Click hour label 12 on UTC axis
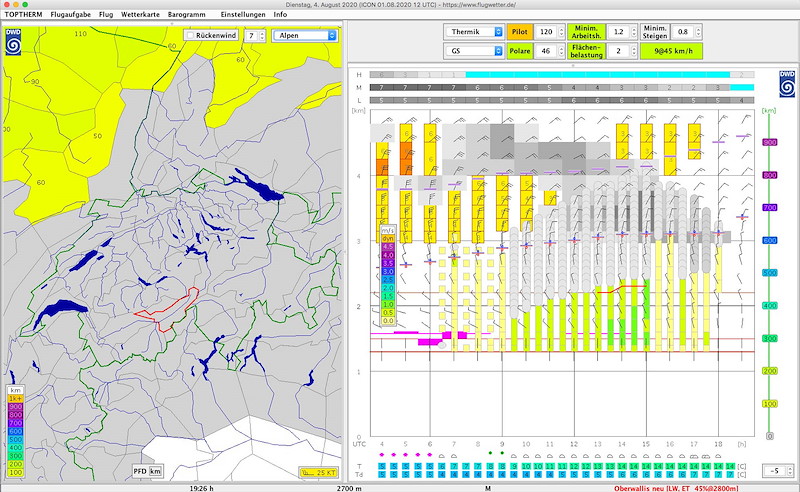Viewport: 800px width, 492px height. pos(574,444)
